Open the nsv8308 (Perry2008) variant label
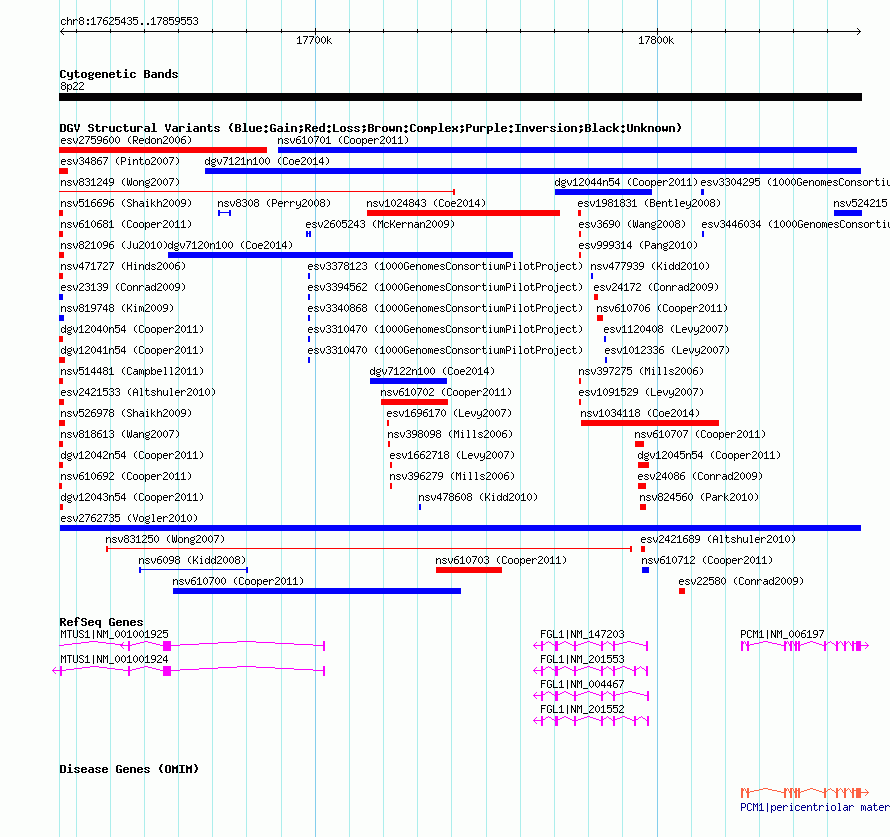Screen dimensions: 890x837 point(274,203)
